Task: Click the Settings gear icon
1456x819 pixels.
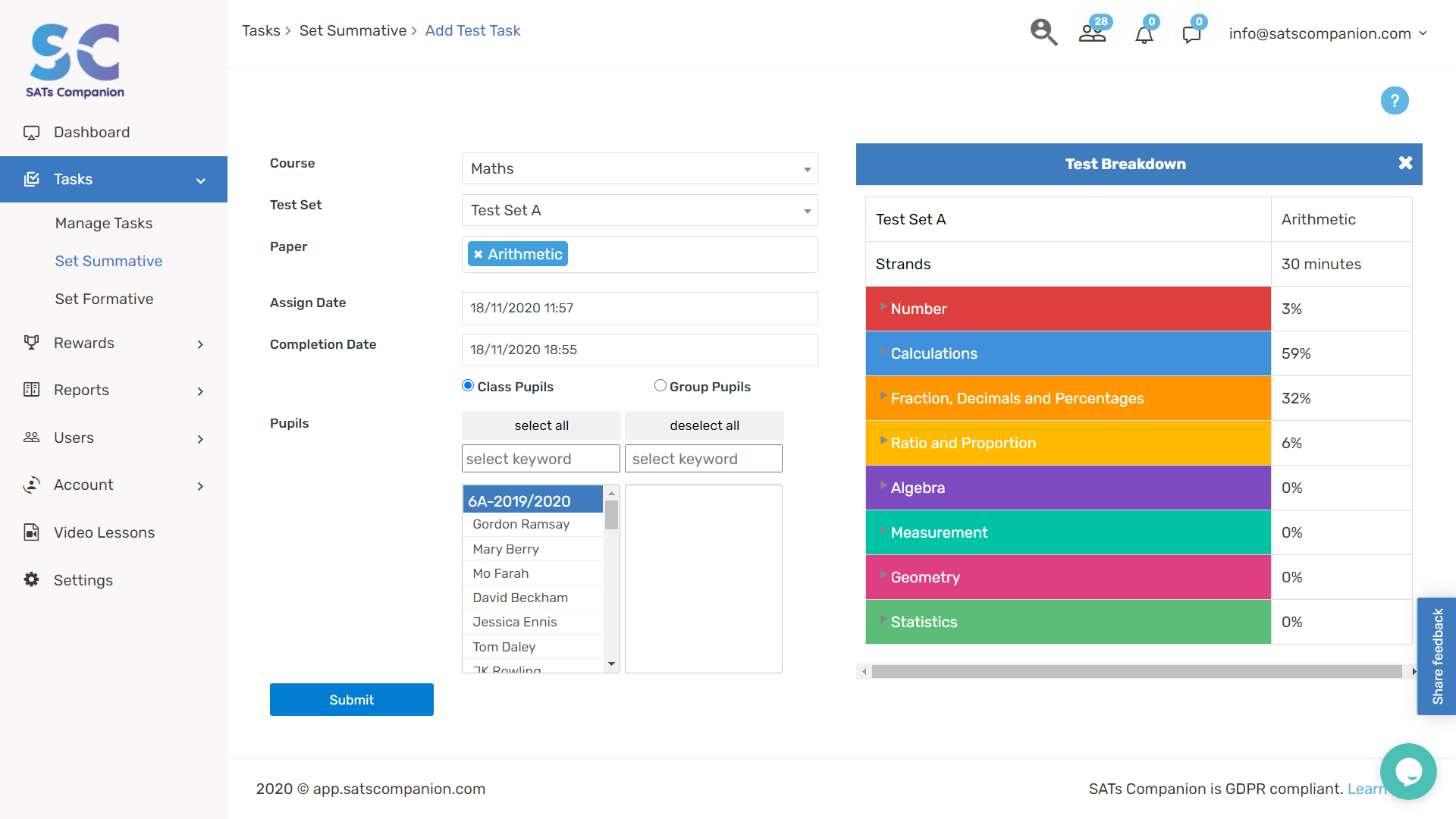Action: (x=31, y=579)
